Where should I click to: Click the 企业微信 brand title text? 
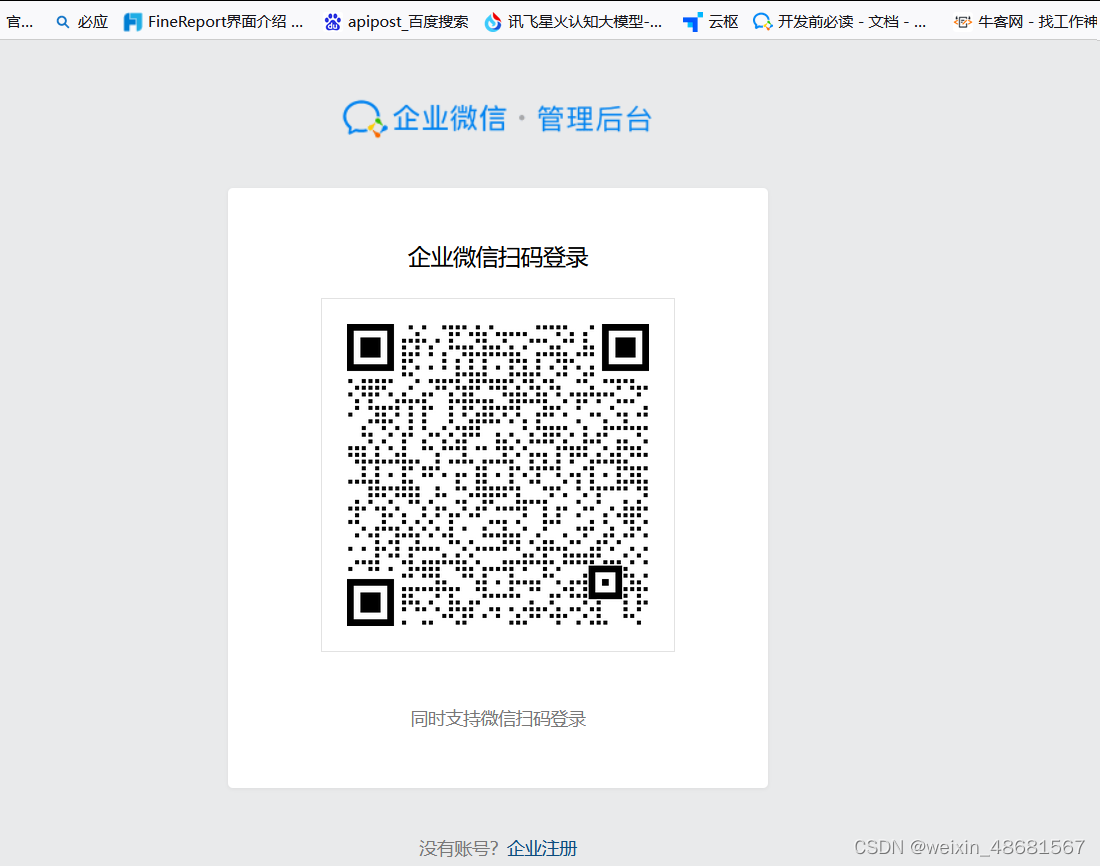(x=449, y=118)
